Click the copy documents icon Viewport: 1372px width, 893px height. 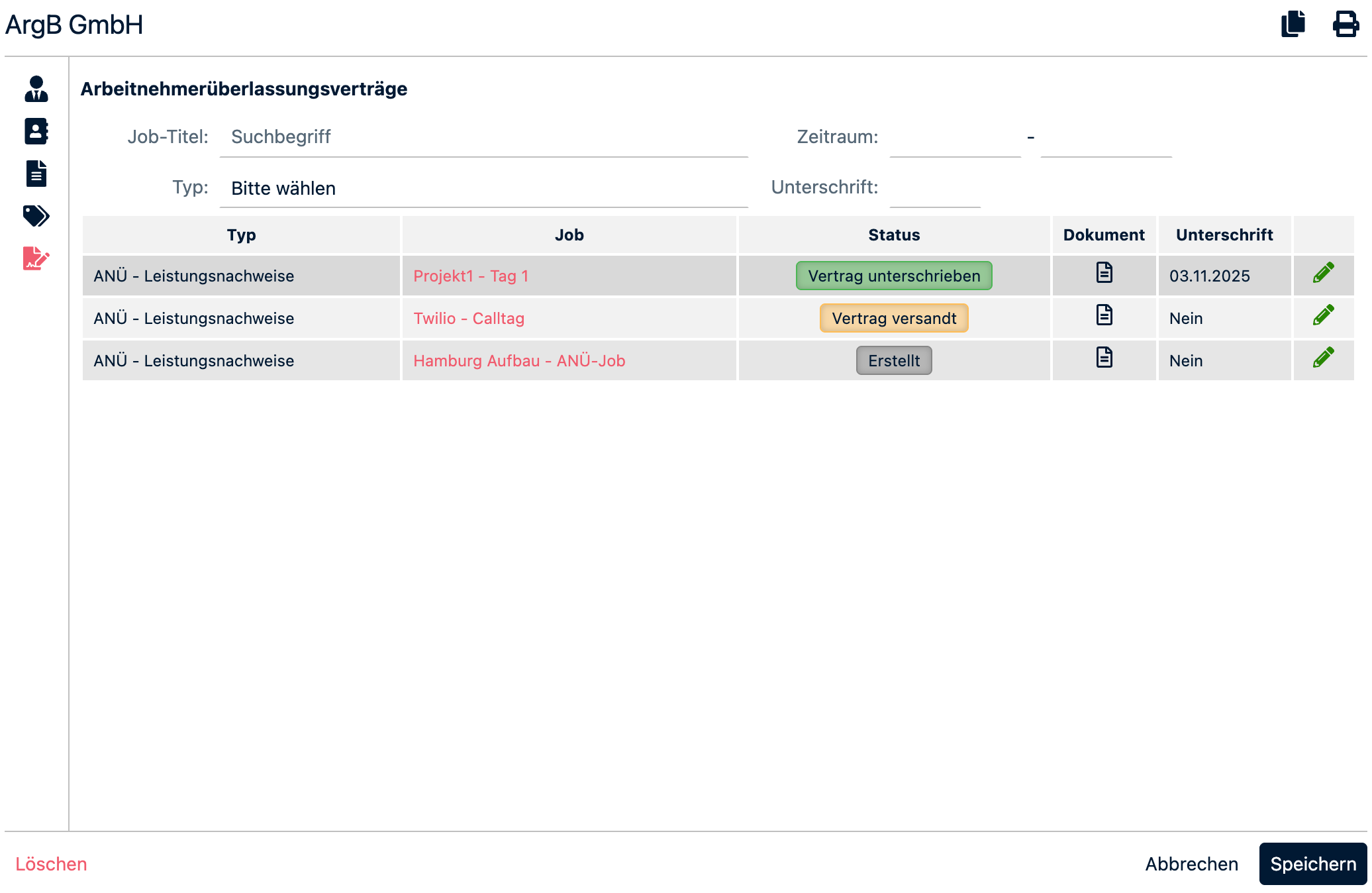click(1293, 25)
